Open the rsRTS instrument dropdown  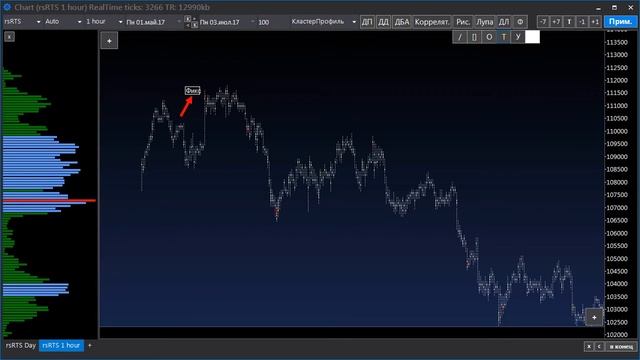point(22,22)
